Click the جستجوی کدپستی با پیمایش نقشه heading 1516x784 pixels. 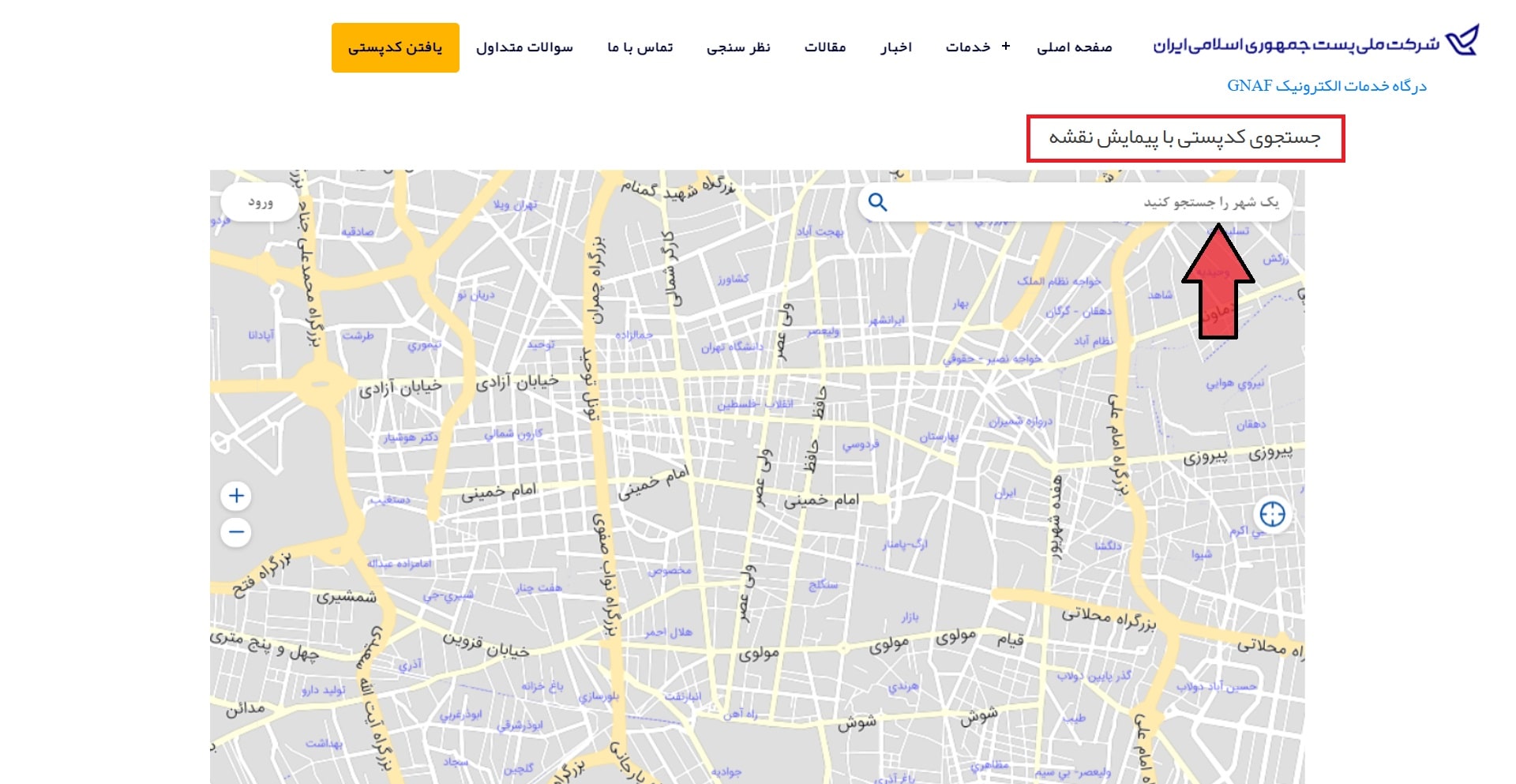[1184, 138]
